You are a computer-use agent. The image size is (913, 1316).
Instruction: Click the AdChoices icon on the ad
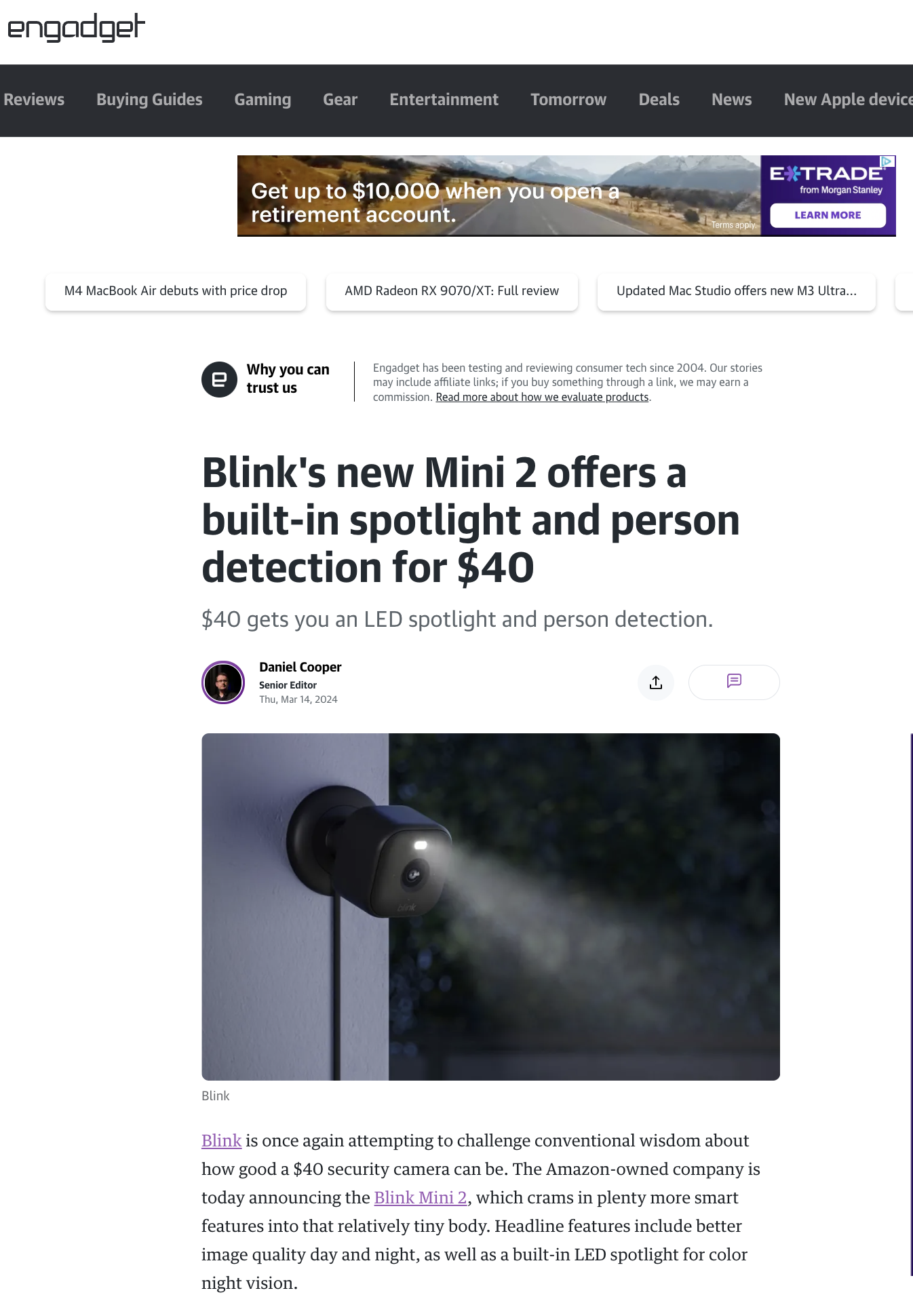[887, 161]
